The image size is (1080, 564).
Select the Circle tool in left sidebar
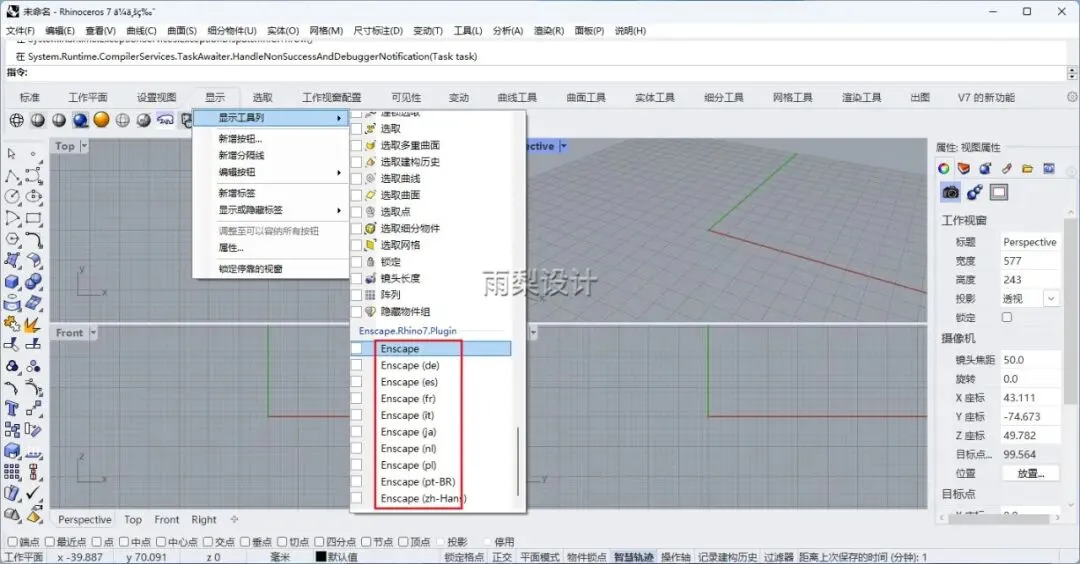[x=12, y=197]
